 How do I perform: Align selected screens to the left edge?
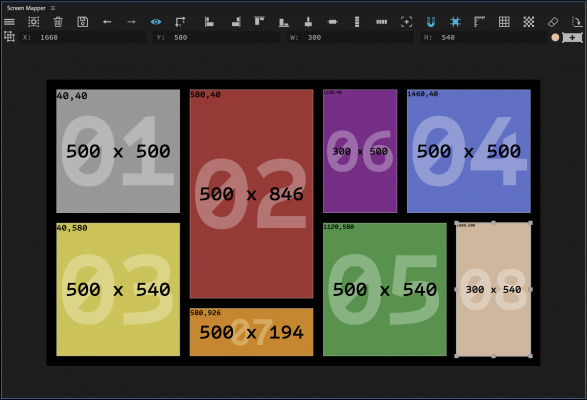click(x=209, y=22)
